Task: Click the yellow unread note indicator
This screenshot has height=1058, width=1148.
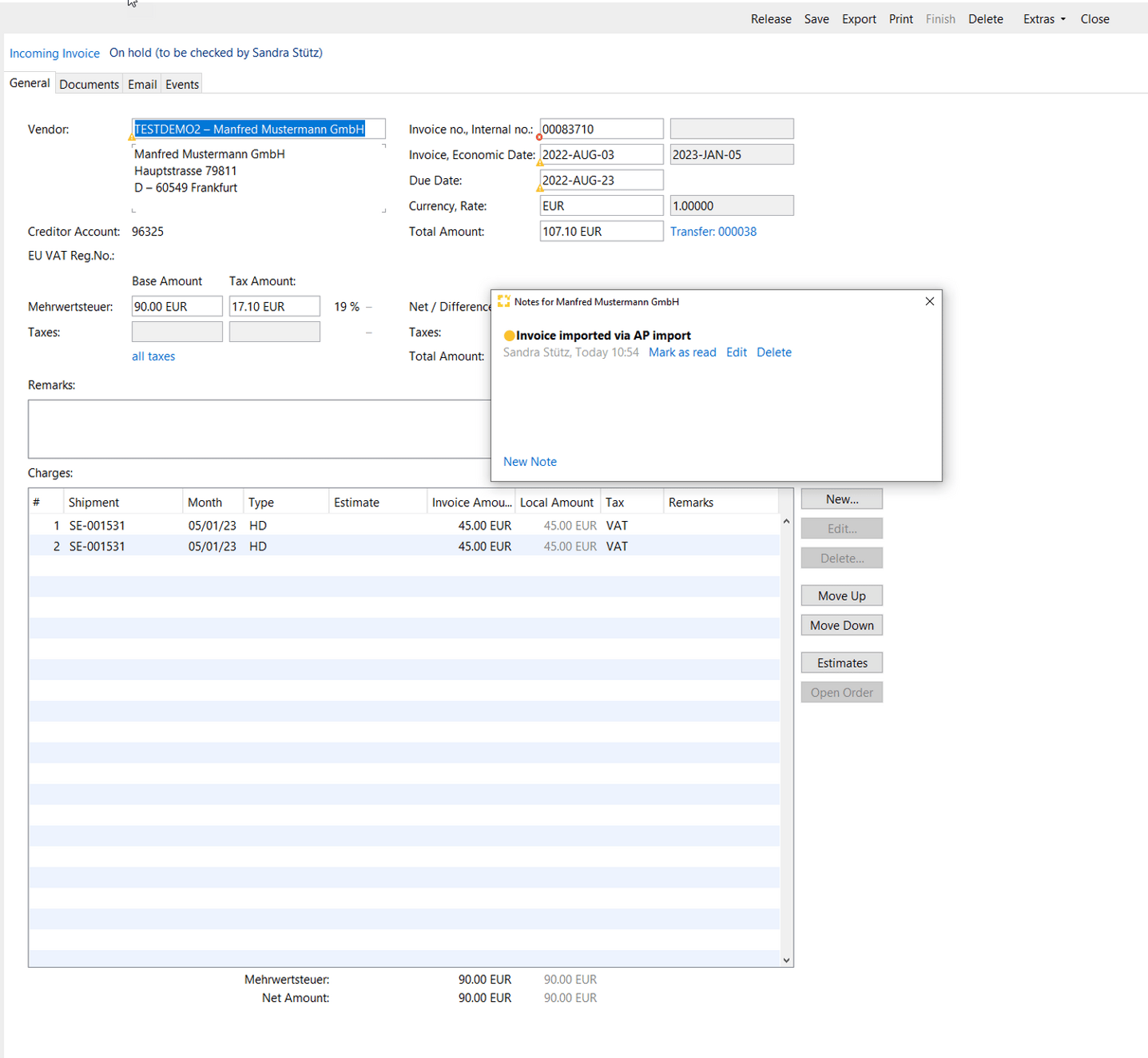Action: (509, 336)
